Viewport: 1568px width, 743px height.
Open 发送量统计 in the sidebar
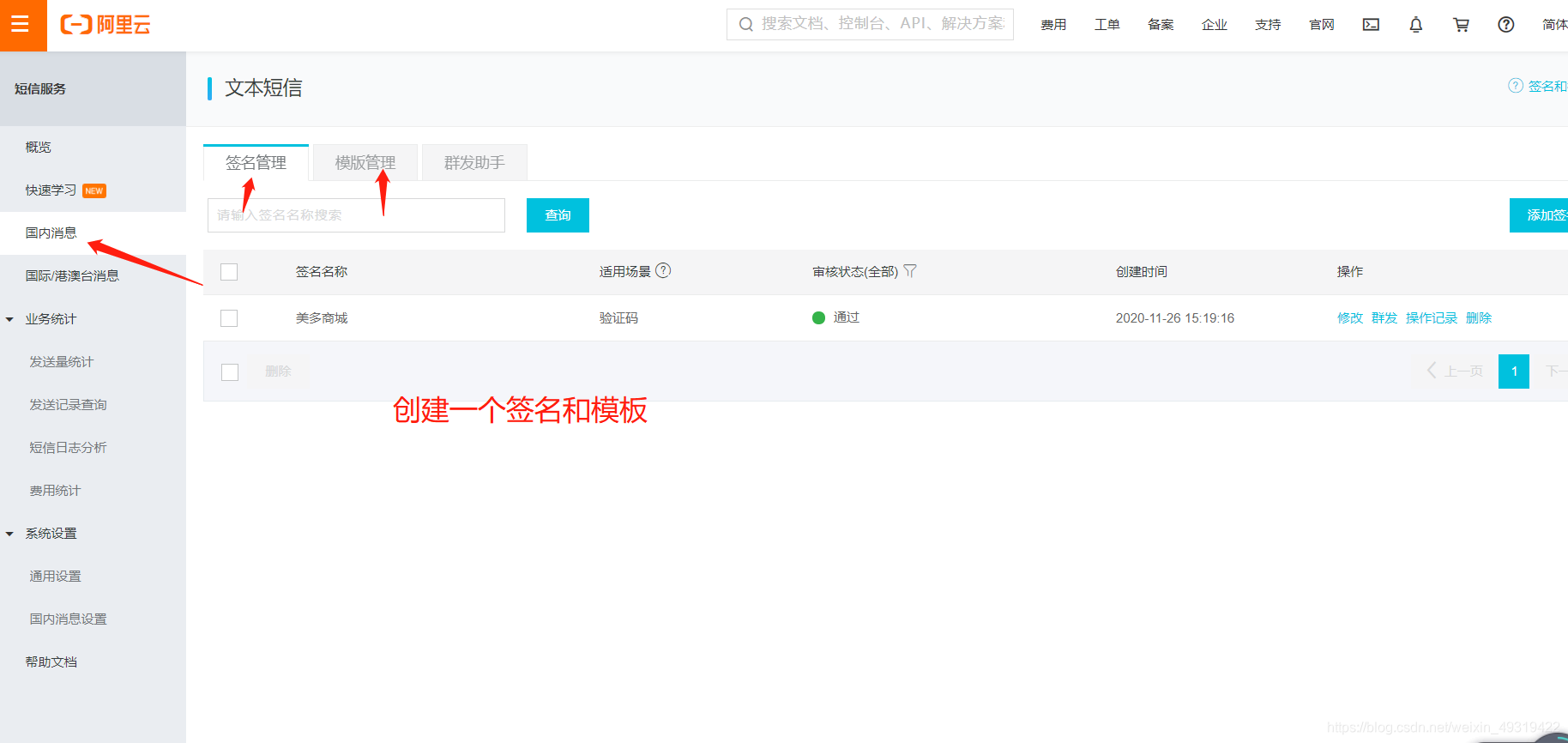62,362
